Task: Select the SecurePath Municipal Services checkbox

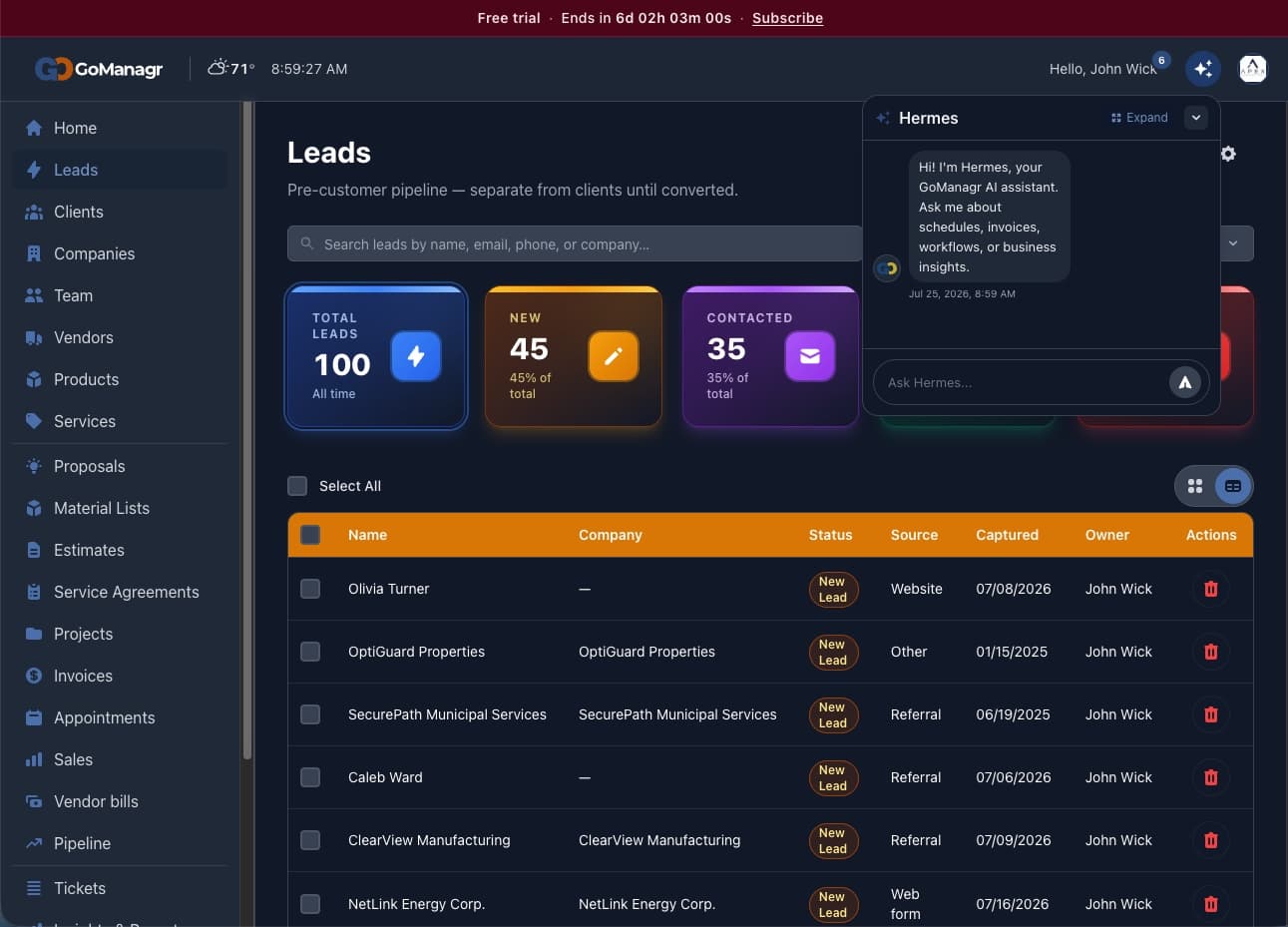Action: click(310, 714)
